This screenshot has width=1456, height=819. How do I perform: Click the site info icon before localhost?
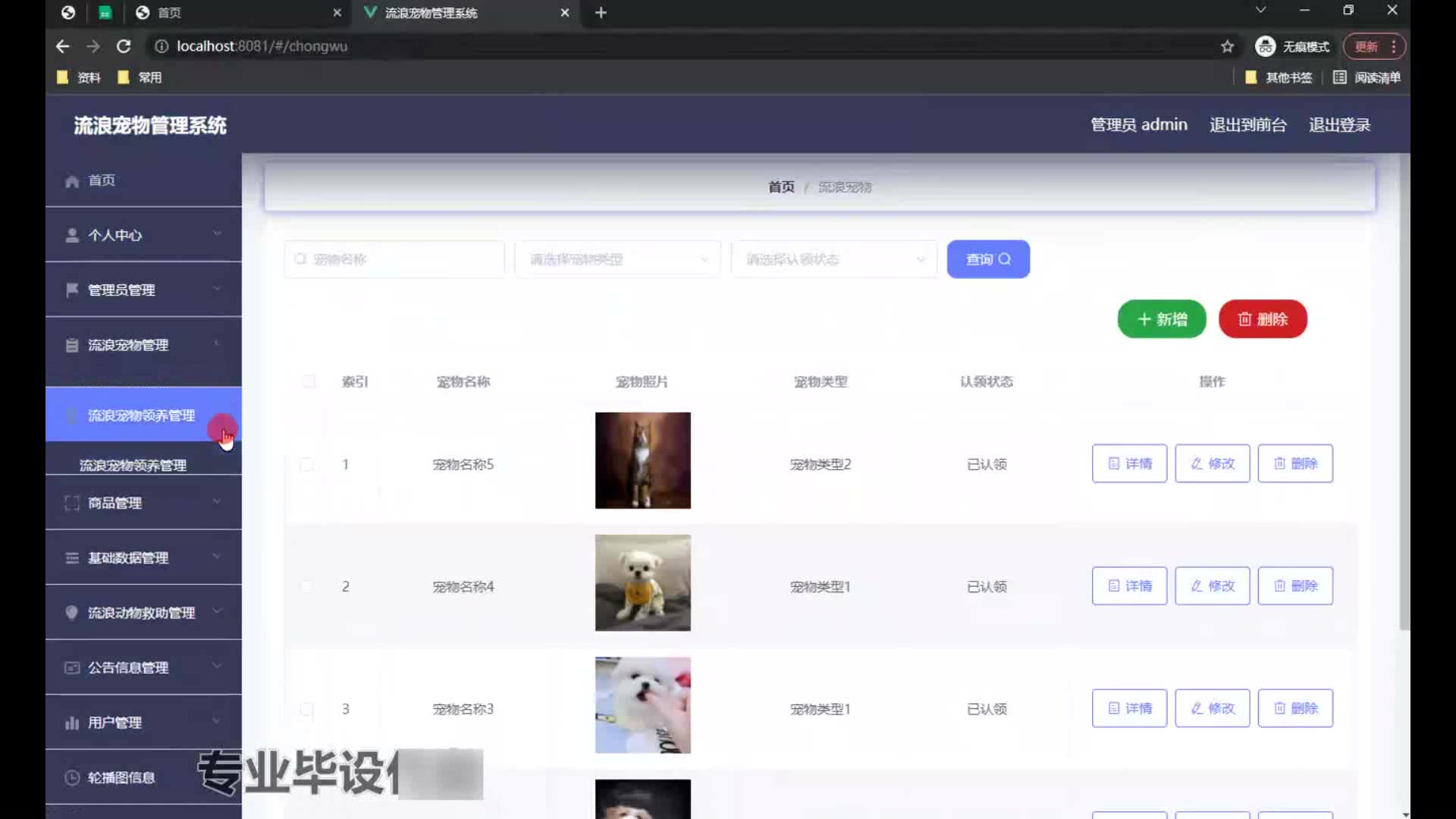click(161, 46)
